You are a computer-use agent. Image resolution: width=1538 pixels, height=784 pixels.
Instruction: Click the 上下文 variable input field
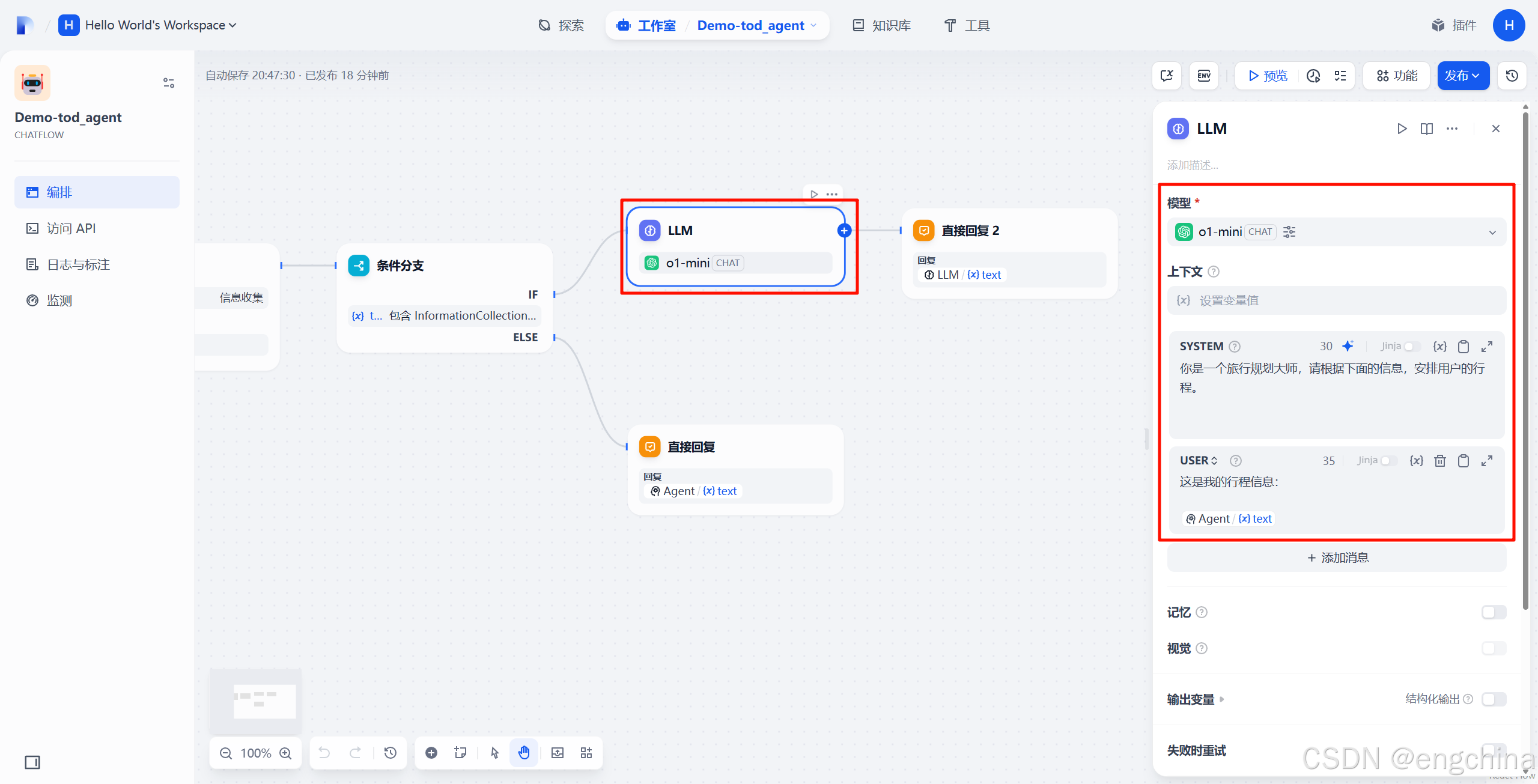(x=1336, y=300)
